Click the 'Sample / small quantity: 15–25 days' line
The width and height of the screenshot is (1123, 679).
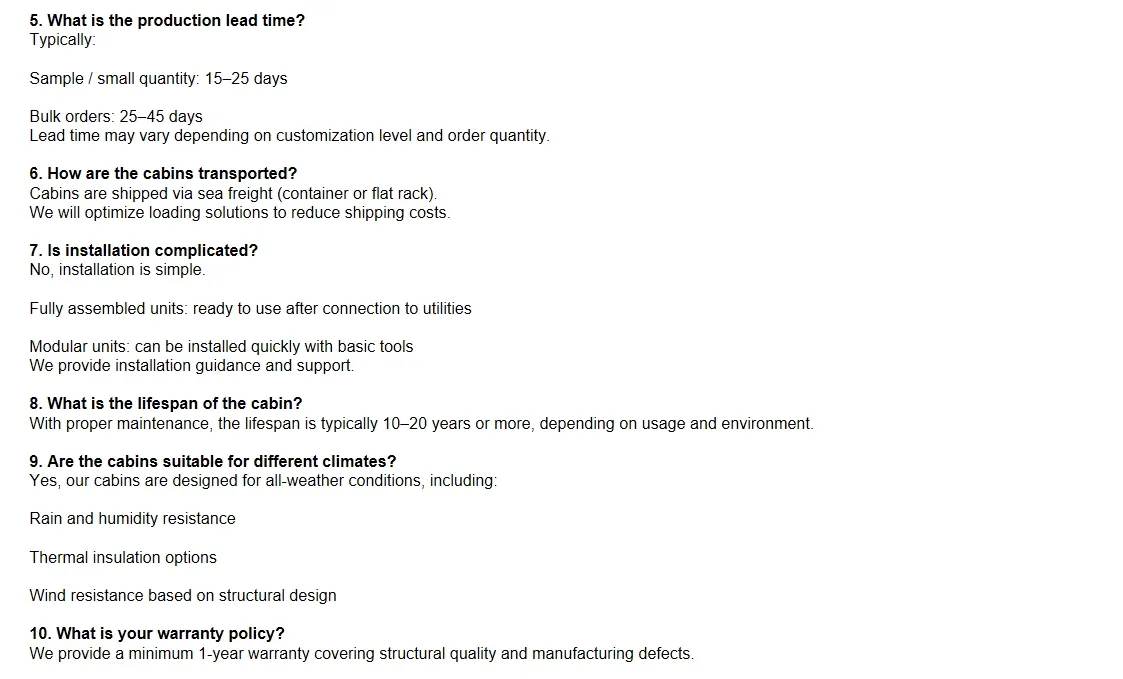pyautogui.click(x=158, y=78)
